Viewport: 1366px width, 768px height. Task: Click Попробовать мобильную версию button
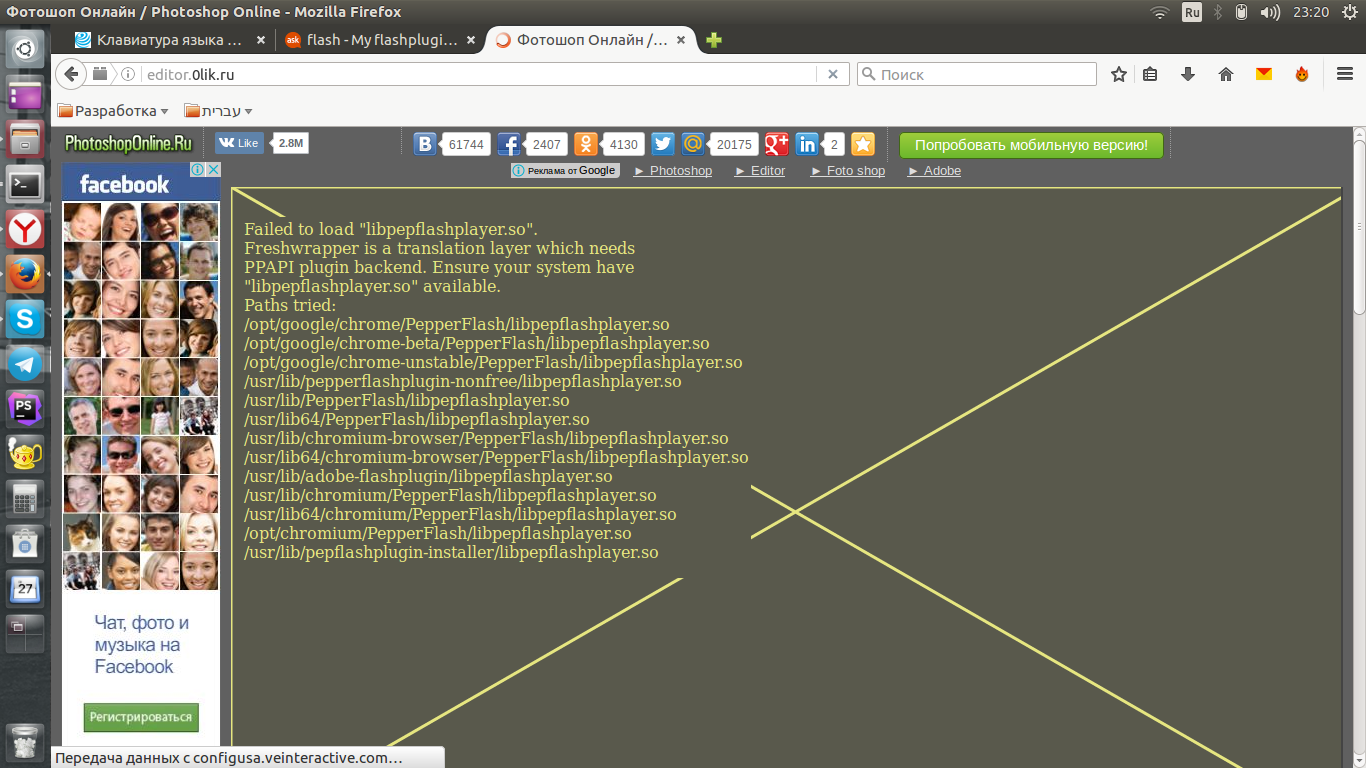tap(1032, 145)
